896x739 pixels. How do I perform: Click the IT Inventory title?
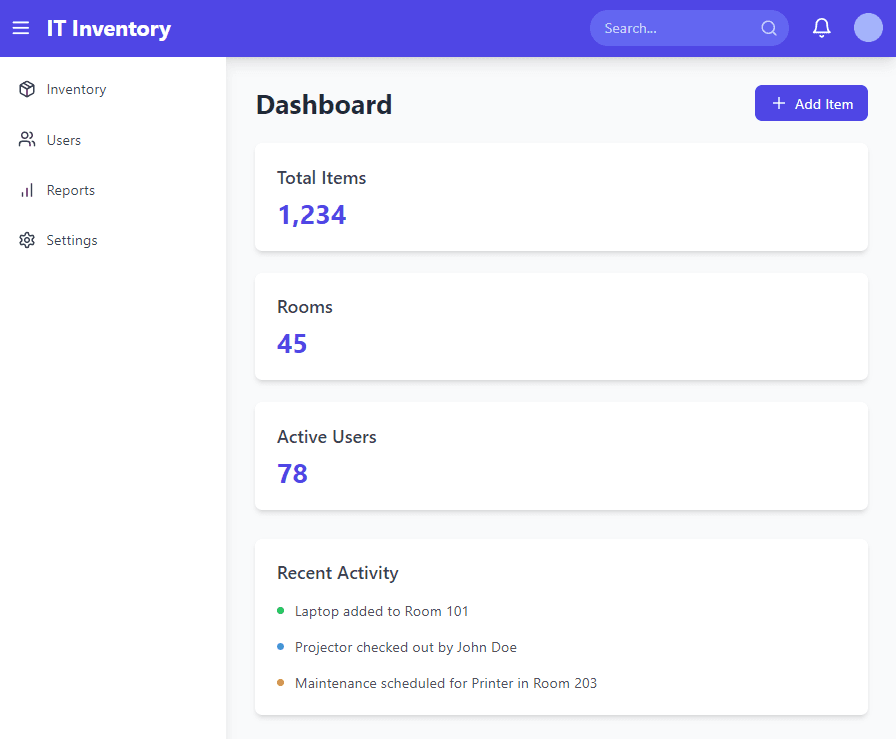(109, 28)
